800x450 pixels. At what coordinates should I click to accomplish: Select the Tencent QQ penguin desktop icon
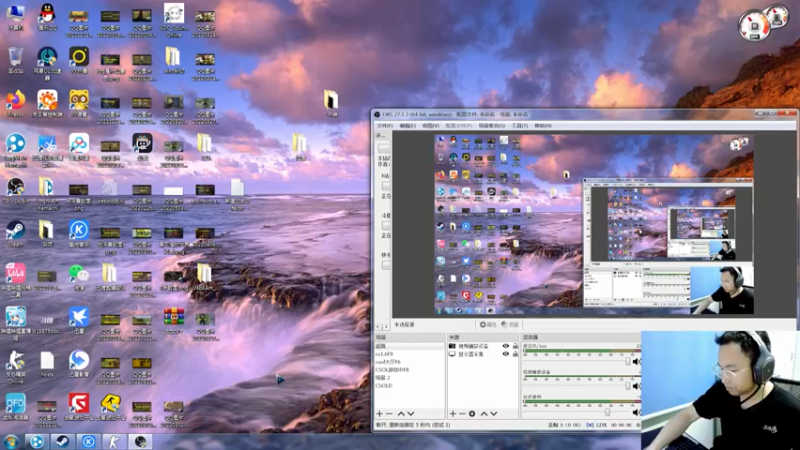pyautogui.click(x=47, y=17)
